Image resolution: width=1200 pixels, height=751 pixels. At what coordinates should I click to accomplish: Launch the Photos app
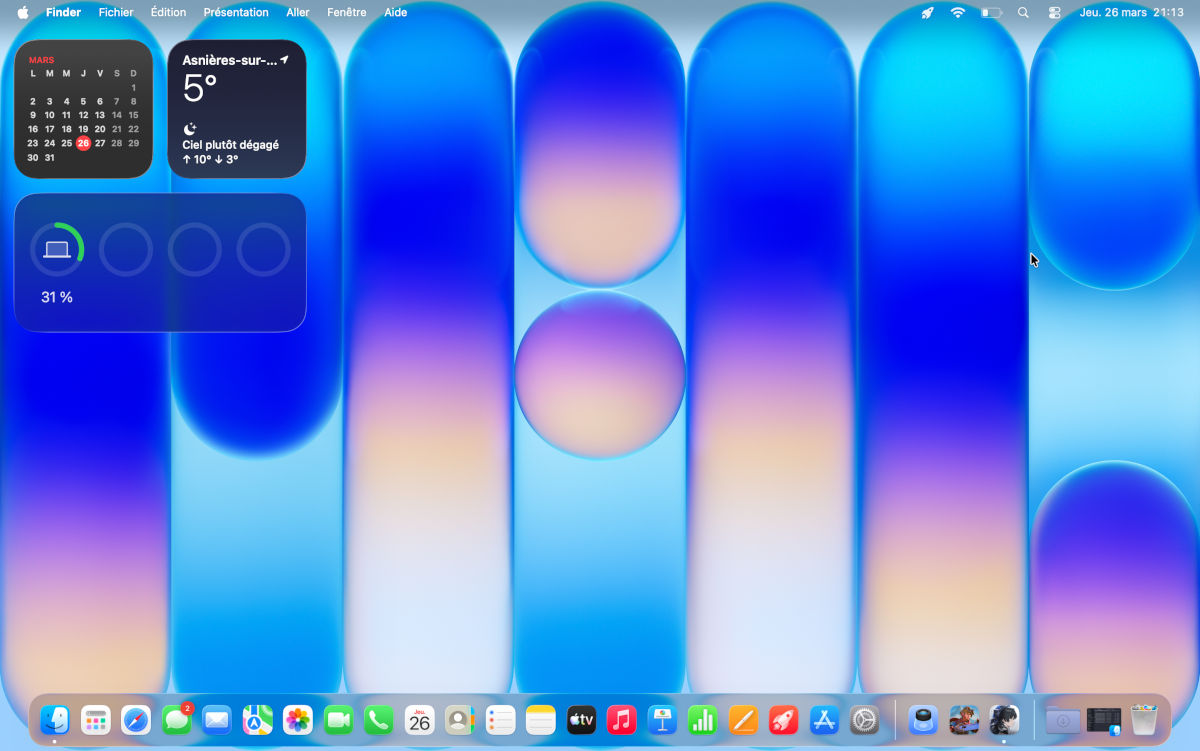pos(297,720)
